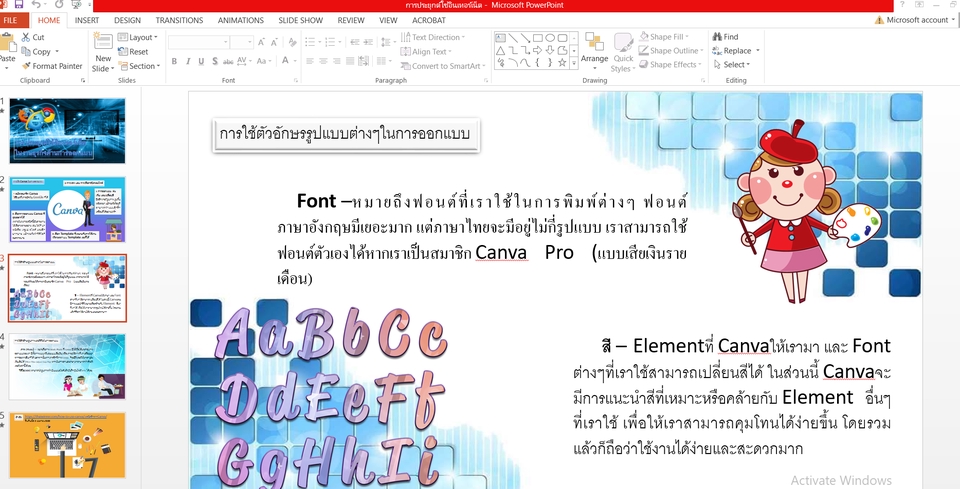Image resolution: width=960 pixels, height=489 pixels.
Task: Justify the paragraph text
Action: coord(350,61)
